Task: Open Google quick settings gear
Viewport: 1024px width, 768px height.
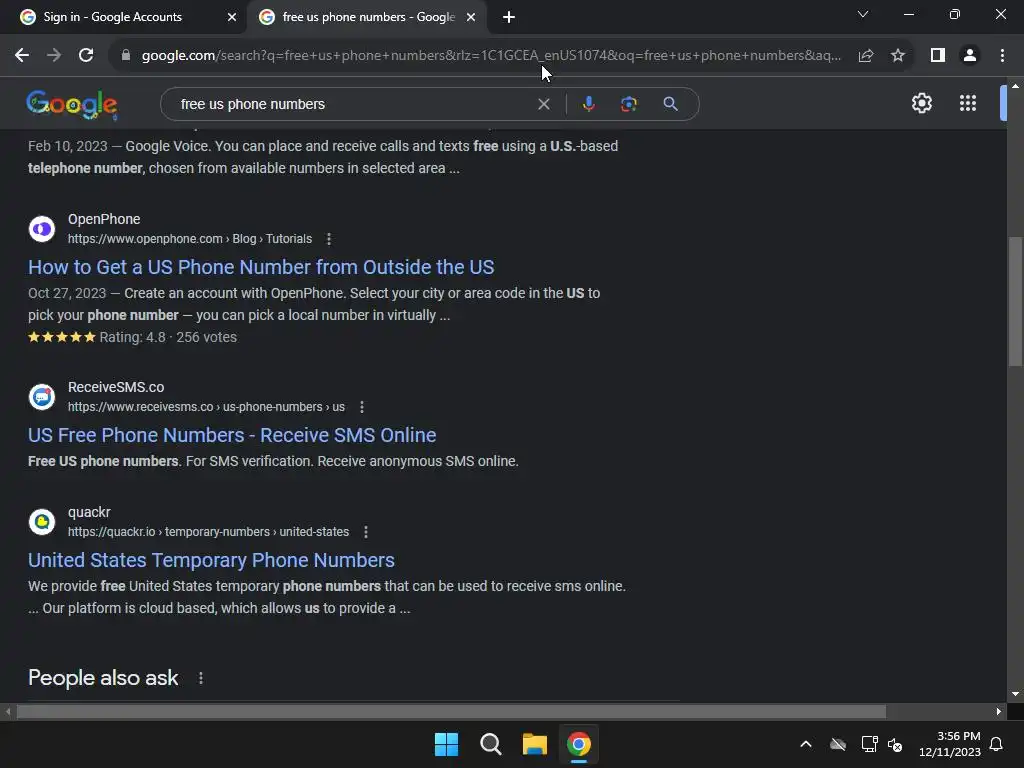Action: pyautogui.click(x=921, y=103)
